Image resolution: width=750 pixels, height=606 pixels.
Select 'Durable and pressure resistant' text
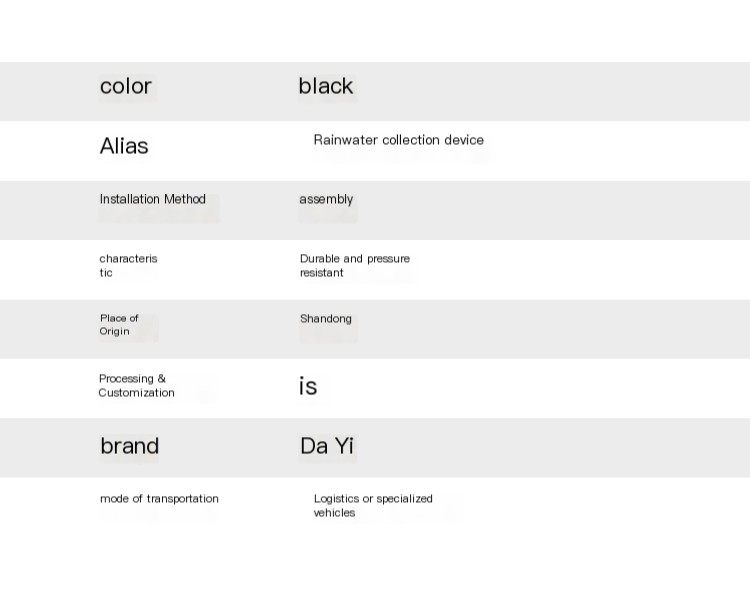tap(355, 265)
